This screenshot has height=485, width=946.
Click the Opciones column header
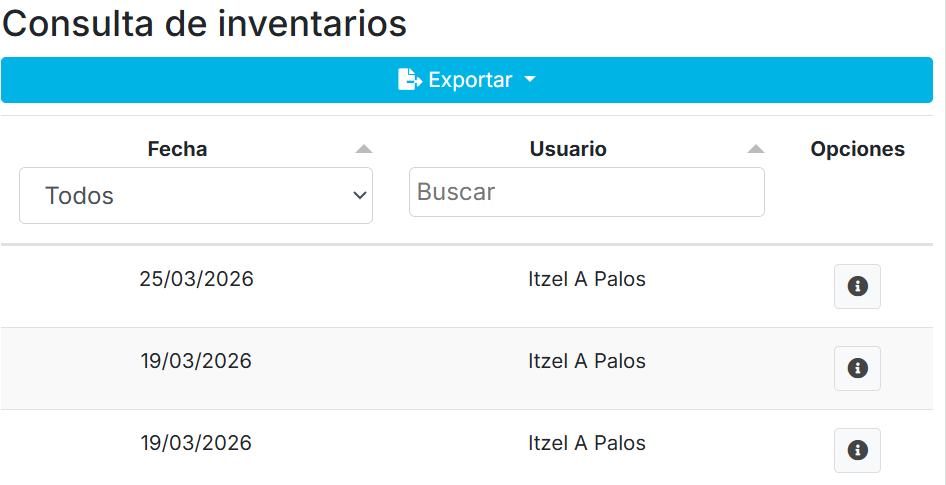point(857,149)
